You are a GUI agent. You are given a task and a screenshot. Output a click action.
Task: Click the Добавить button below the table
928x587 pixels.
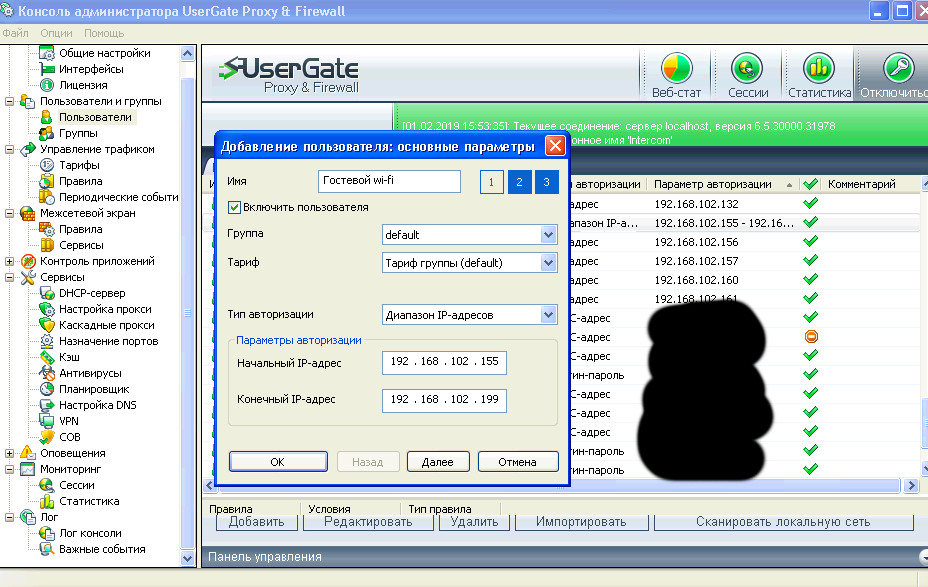click(256, 522)
